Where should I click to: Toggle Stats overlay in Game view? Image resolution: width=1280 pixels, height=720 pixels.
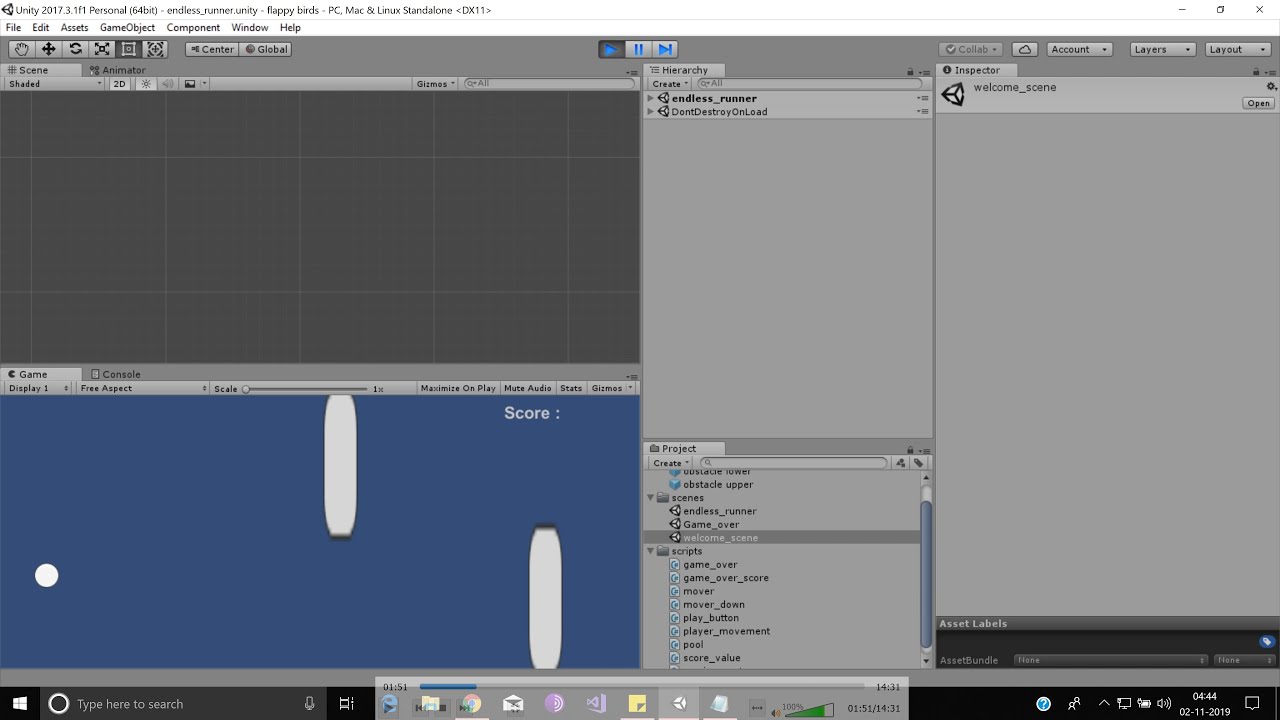(x=571, y=388)
